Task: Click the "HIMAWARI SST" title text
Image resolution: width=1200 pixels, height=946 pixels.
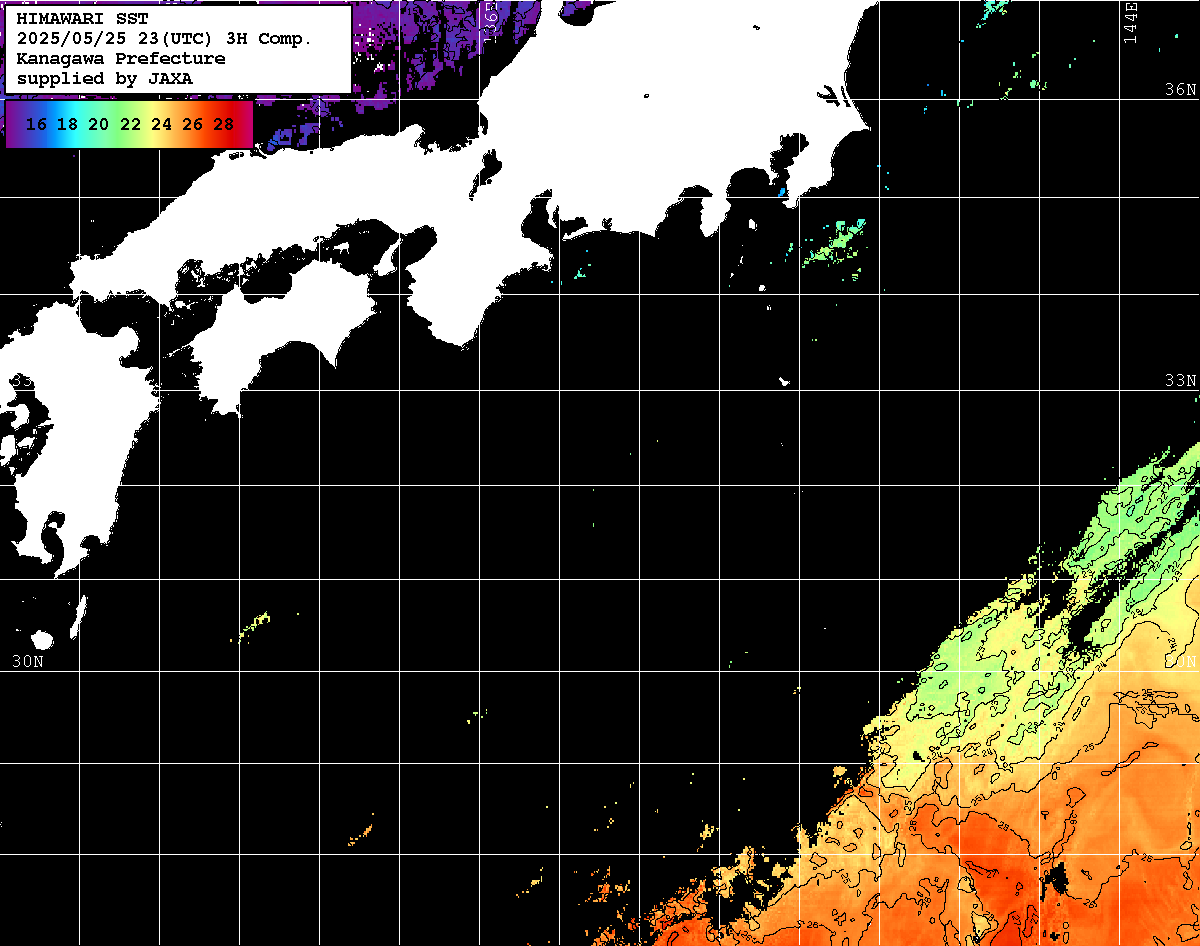Action: coord(82,18)
